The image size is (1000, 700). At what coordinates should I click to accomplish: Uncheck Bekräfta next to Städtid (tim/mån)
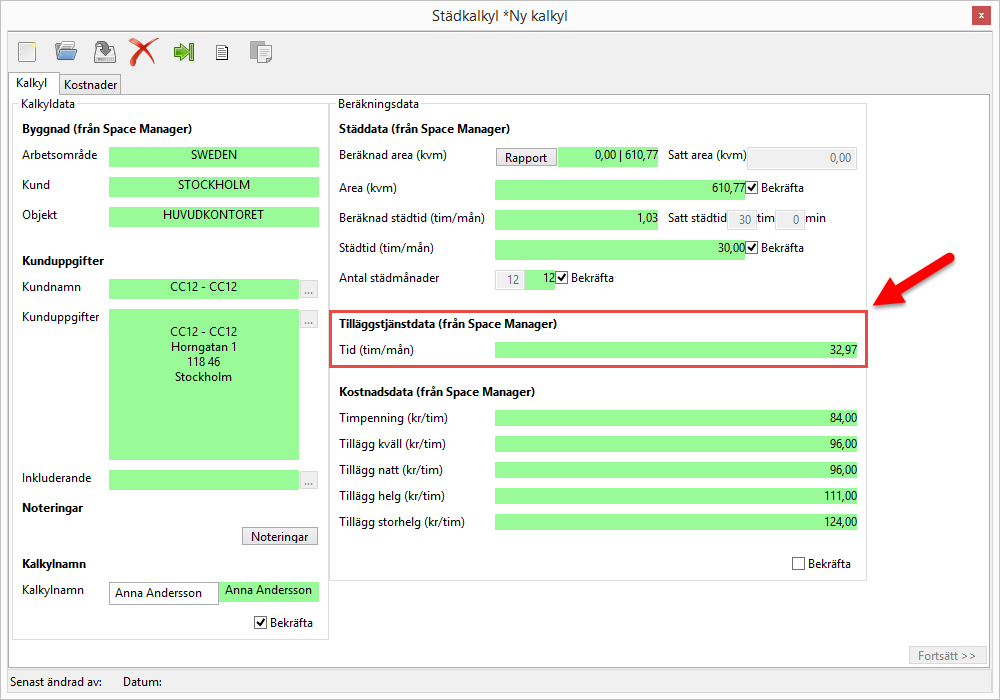pyautogui.click(x=753, y=248)
